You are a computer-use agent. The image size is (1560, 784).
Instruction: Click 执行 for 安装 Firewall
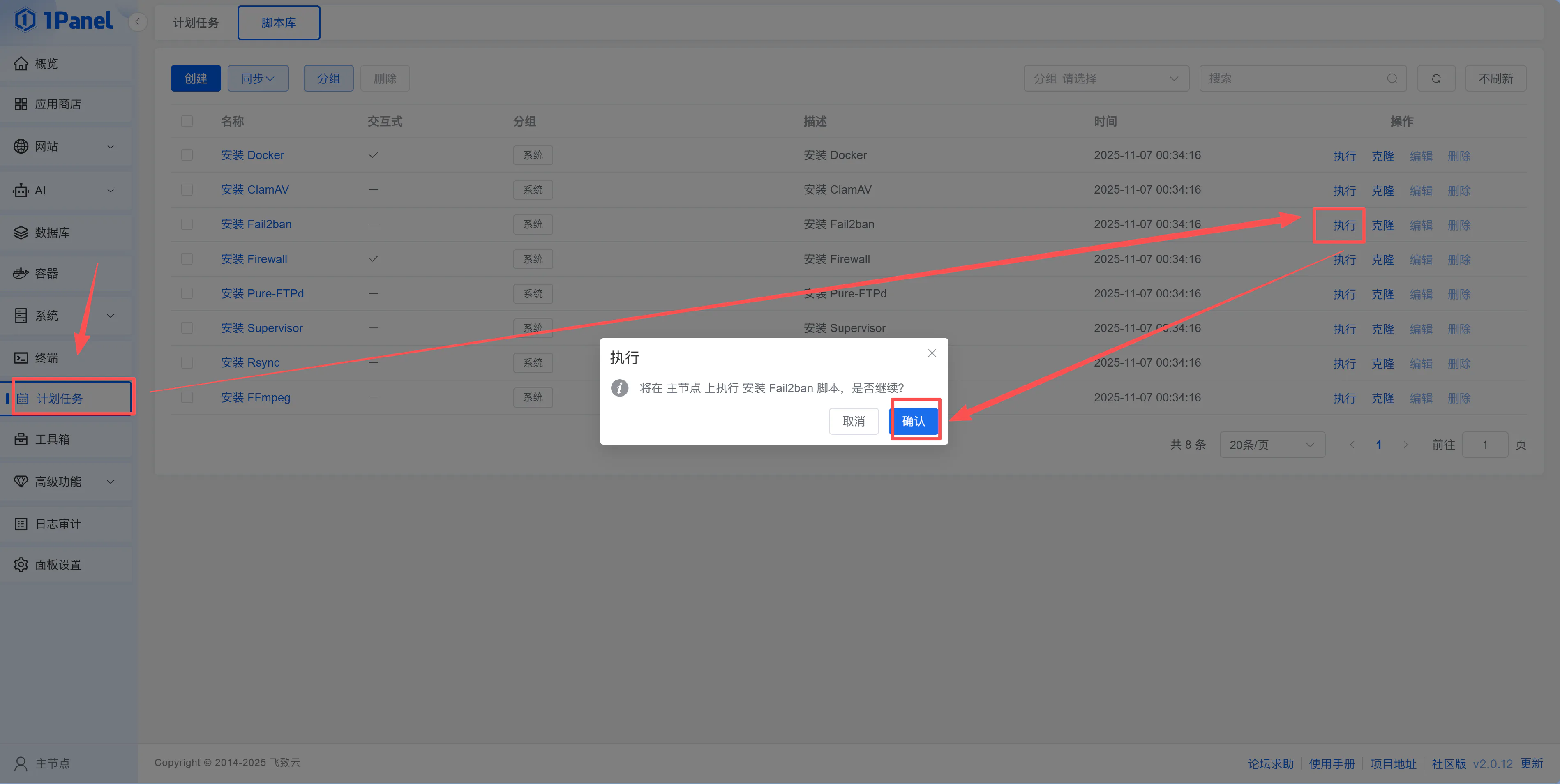(x=1344, y=260)
